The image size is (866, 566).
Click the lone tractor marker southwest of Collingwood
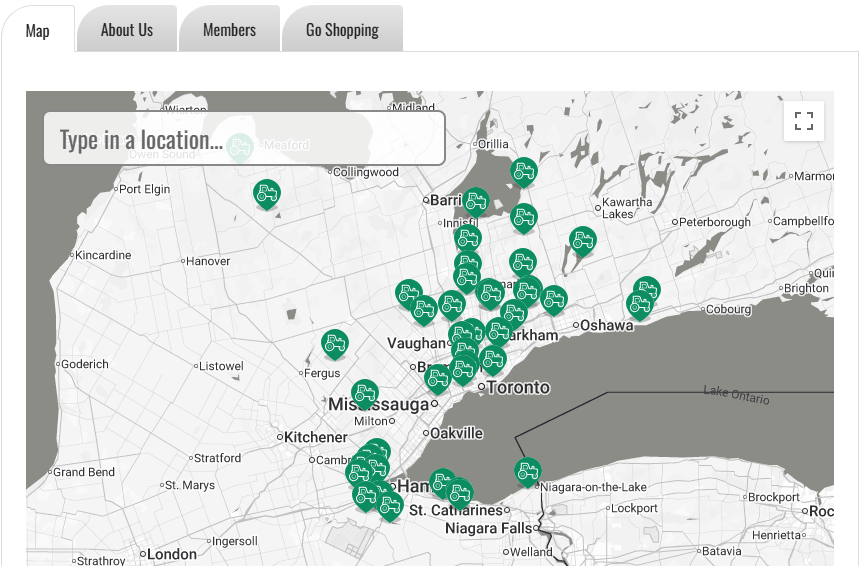266,192
